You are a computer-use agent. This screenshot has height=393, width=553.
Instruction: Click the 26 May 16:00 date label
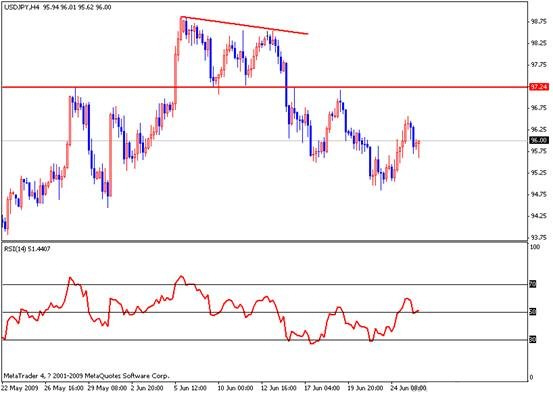point(64,388)
